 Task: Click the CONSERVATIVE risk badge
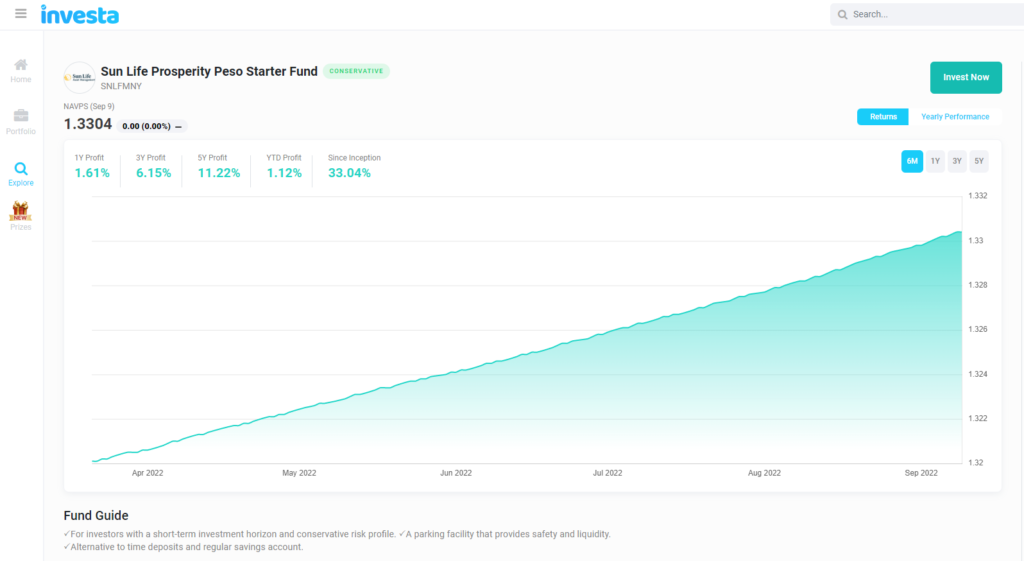pos(356,71)
